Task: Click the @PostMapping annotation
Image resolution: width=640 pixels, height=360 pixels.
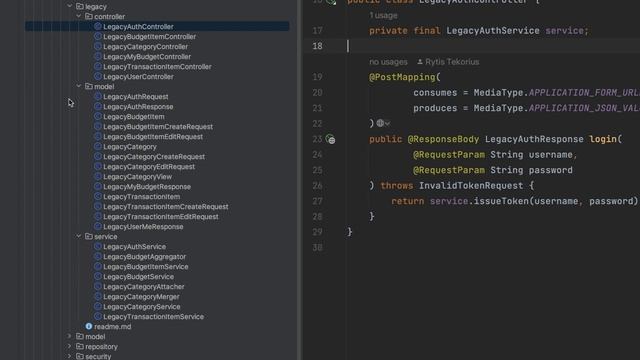Action: coord(402,77)
